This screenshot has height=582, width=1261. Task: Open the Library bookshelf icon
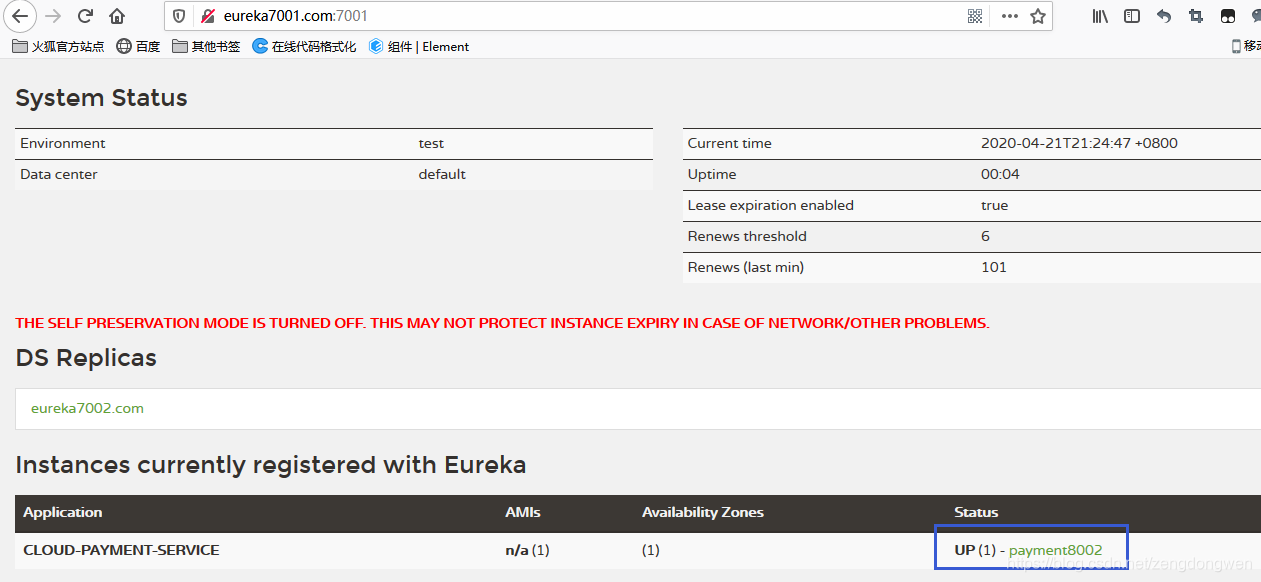(1100, 16)
